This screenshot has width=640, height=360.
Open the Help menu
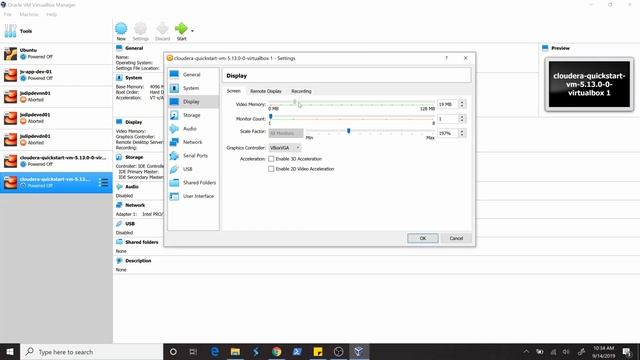[51, 14]
